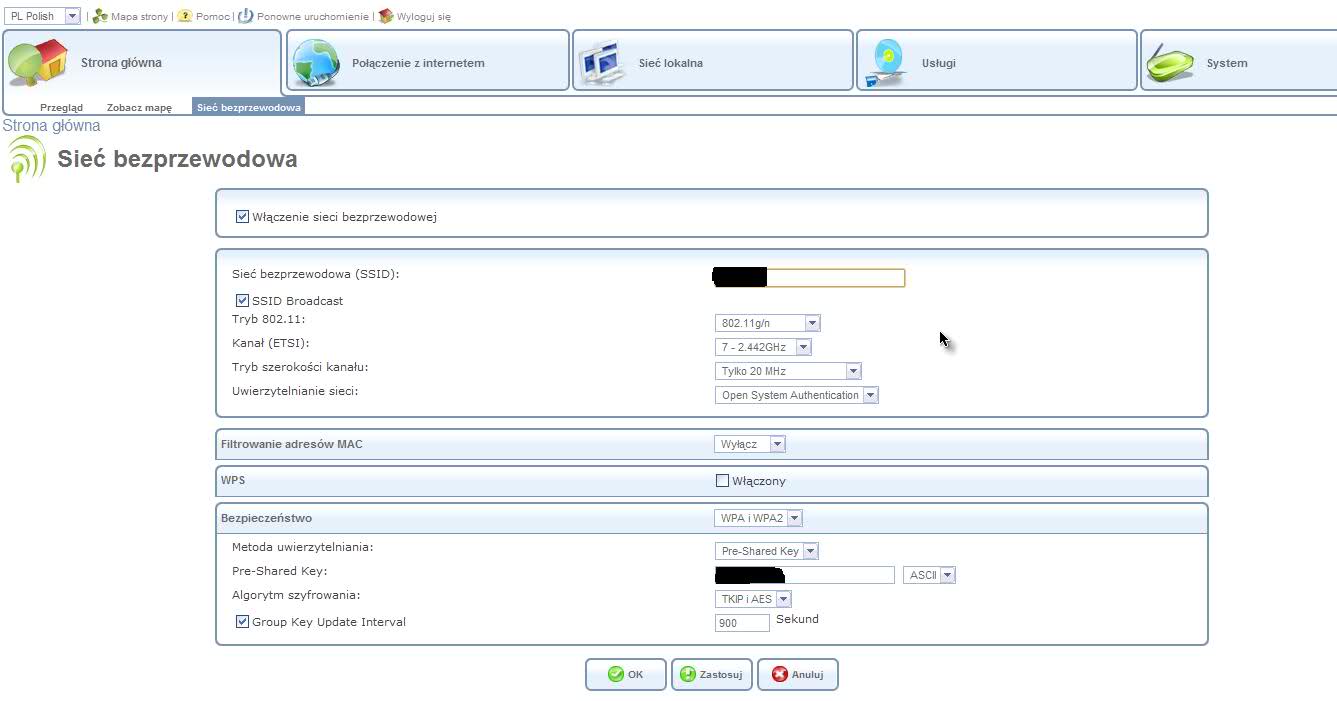Screen dimensions: 1337x701
Task: Click the Ponowne uruchomienie power icon
Action: coord(245,17)
